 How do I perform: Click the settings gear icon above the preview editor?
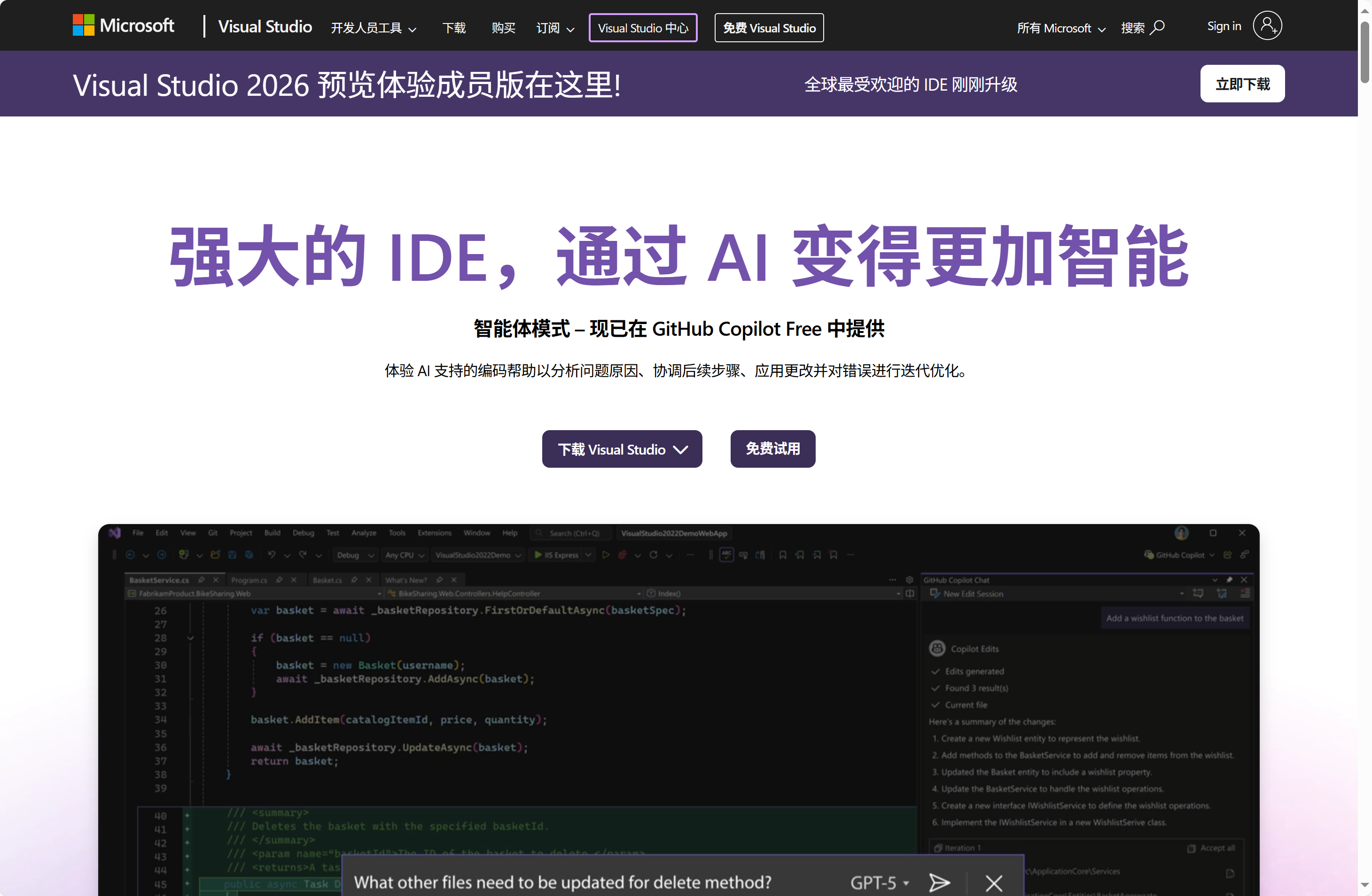909,579
